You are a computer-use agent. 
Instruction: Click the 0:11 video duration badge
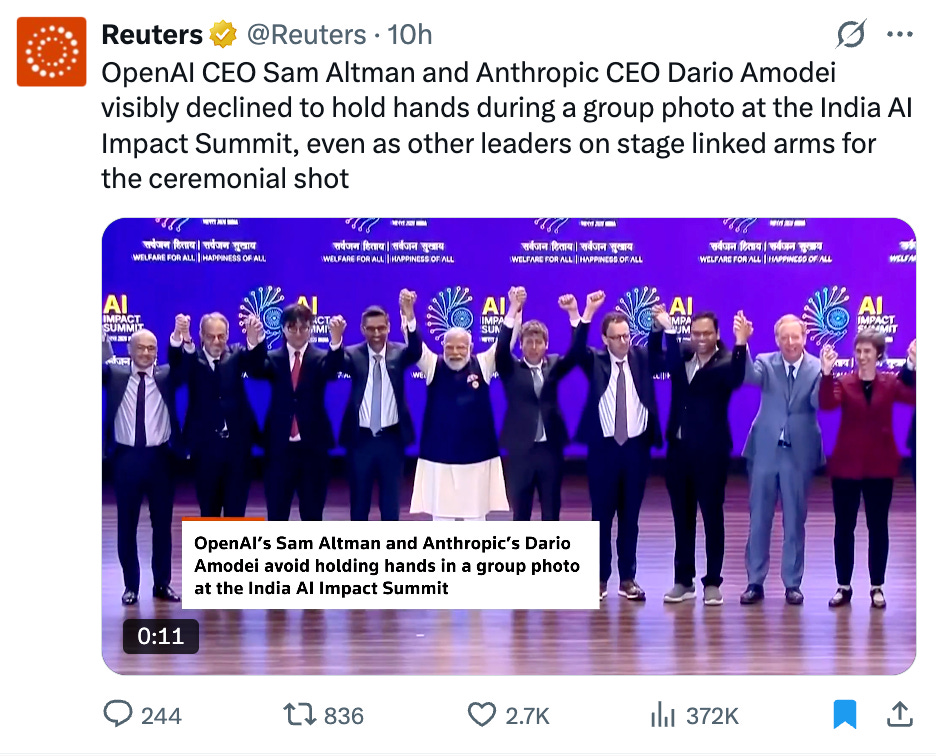[x=161, y=636]
